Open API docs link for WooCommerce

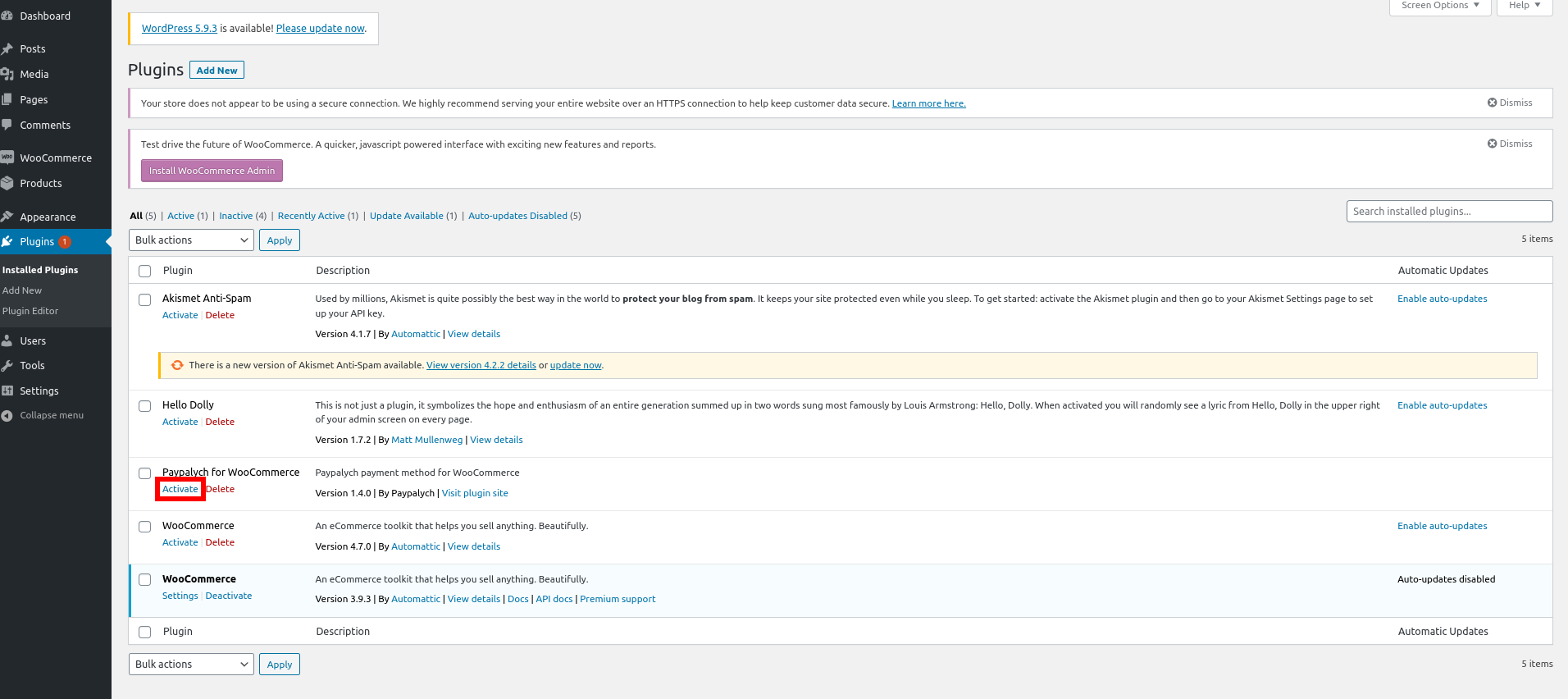[554, 599]
